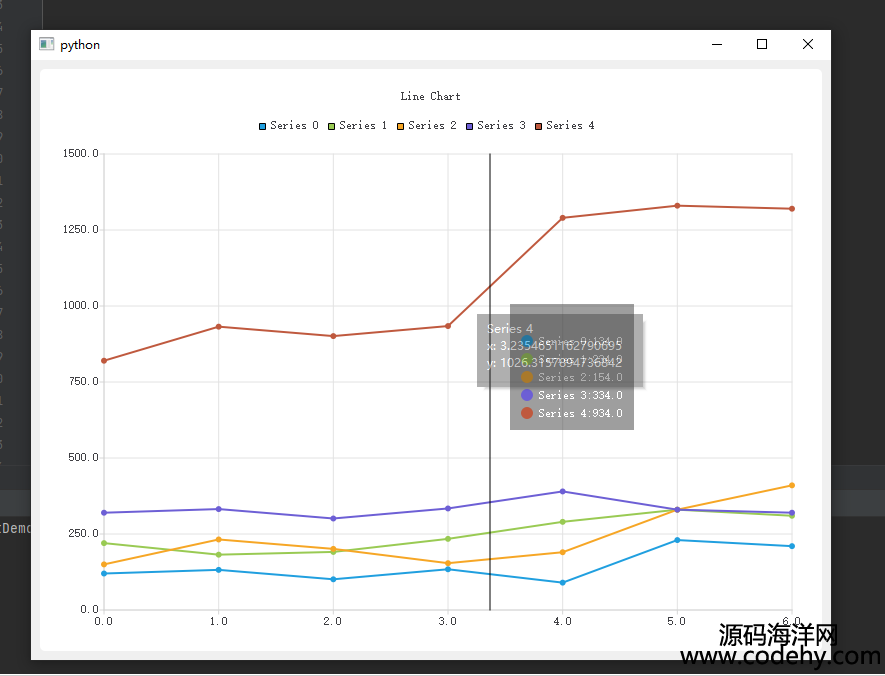Click Series 2 orange point at x 6.0

(791, 485)
